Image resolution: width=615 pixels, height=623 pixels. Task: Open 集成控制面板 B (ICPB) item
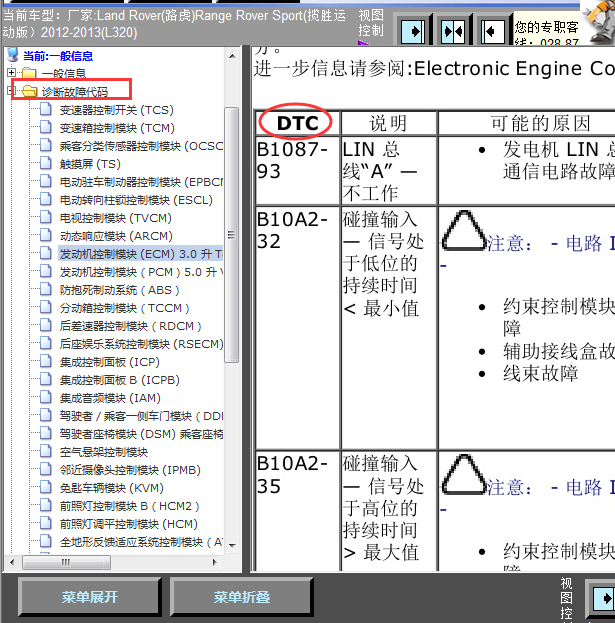click(x=120, y=380)
